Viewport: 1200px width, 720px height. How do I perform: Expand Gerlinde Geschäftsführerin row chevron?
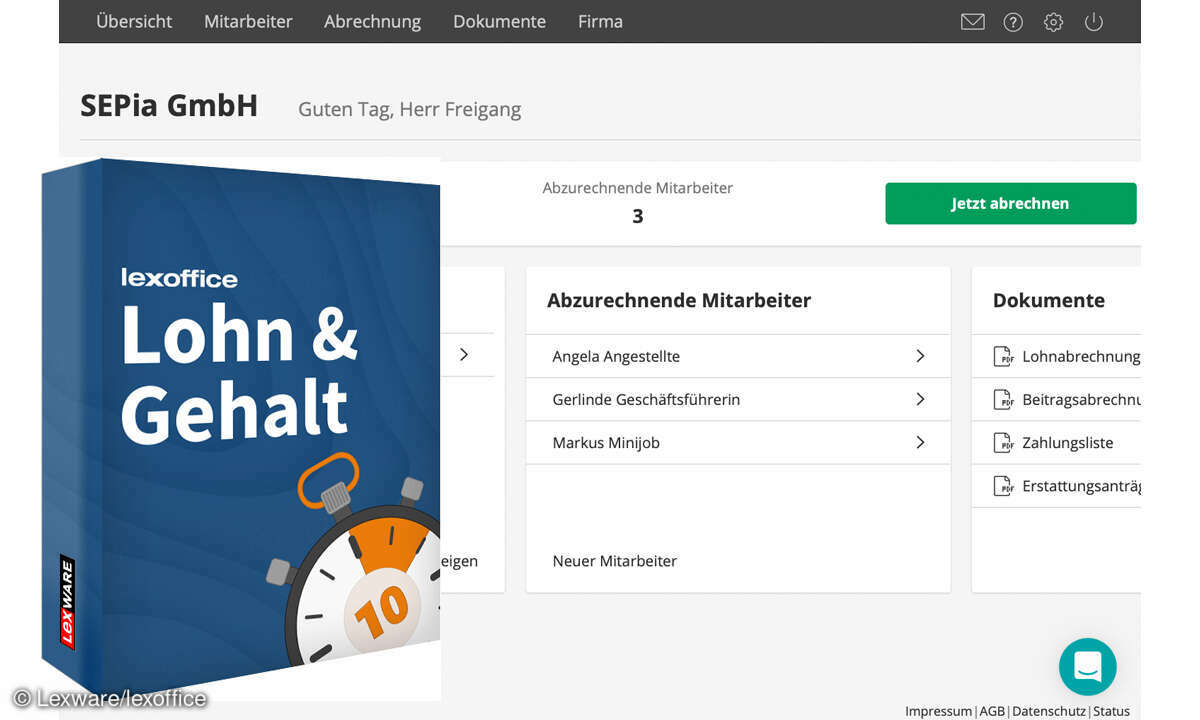[920, 399]
